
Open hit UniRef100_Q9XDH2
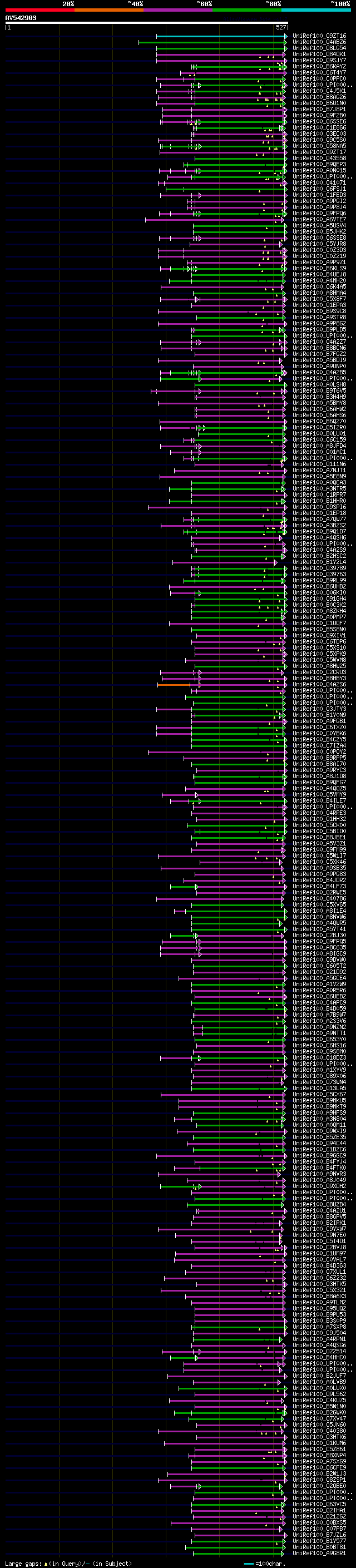pyautogui.click(x=319, y=1186)
